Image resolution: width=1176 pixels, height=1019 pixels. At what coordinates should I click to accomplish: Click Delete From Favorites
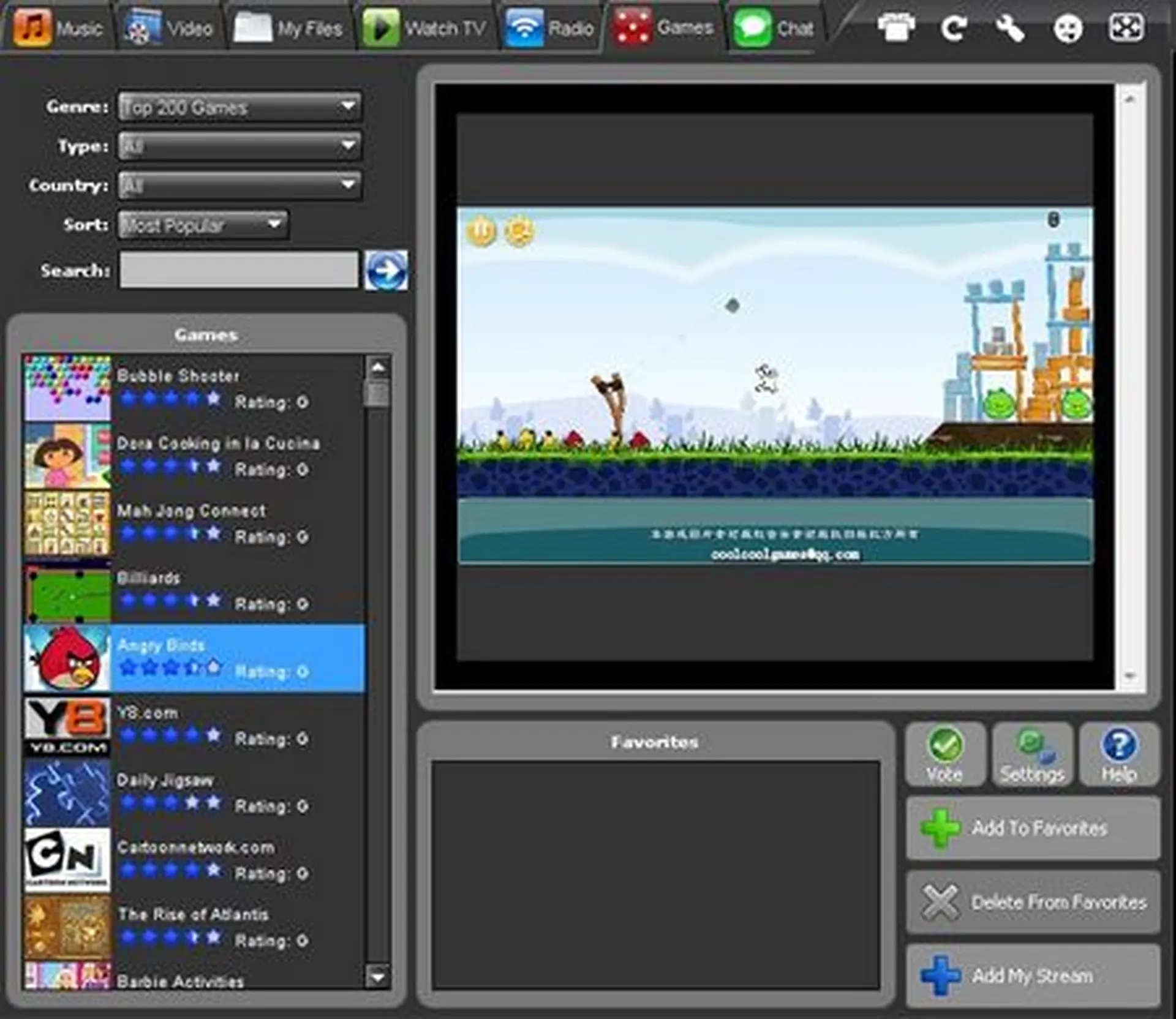pos(1033,901)
